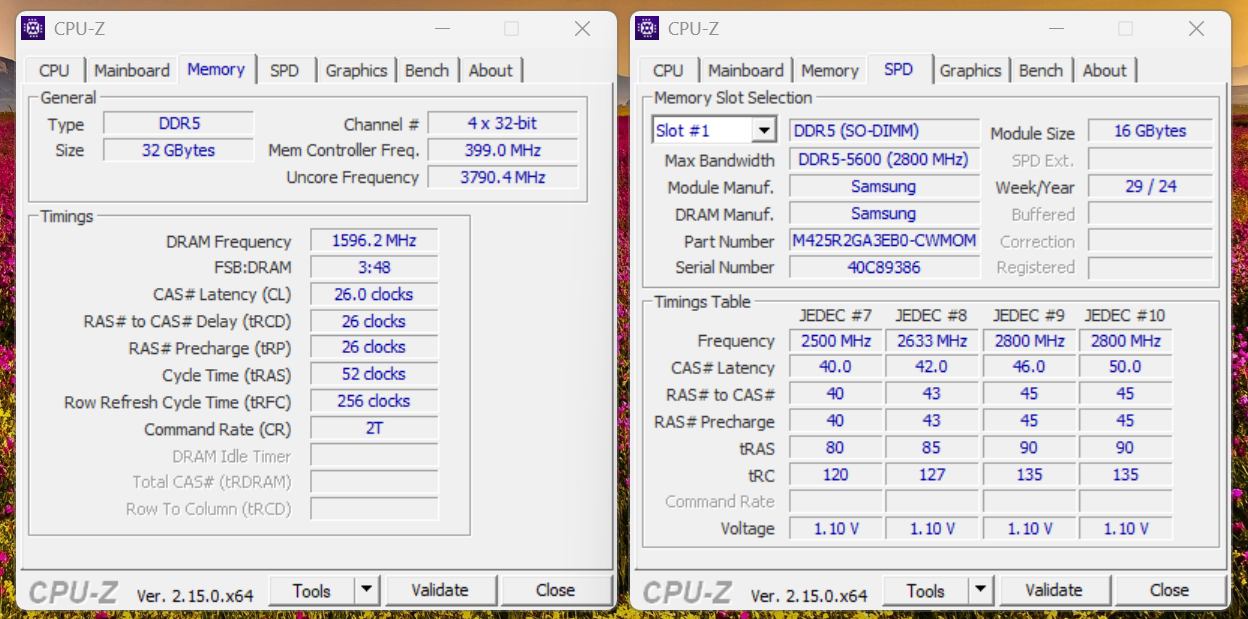Viewport: 1248px width, 619px height.
Task: Click JEDEC #10 CAS latency 50.0 cell
Action: (1126, 367)
